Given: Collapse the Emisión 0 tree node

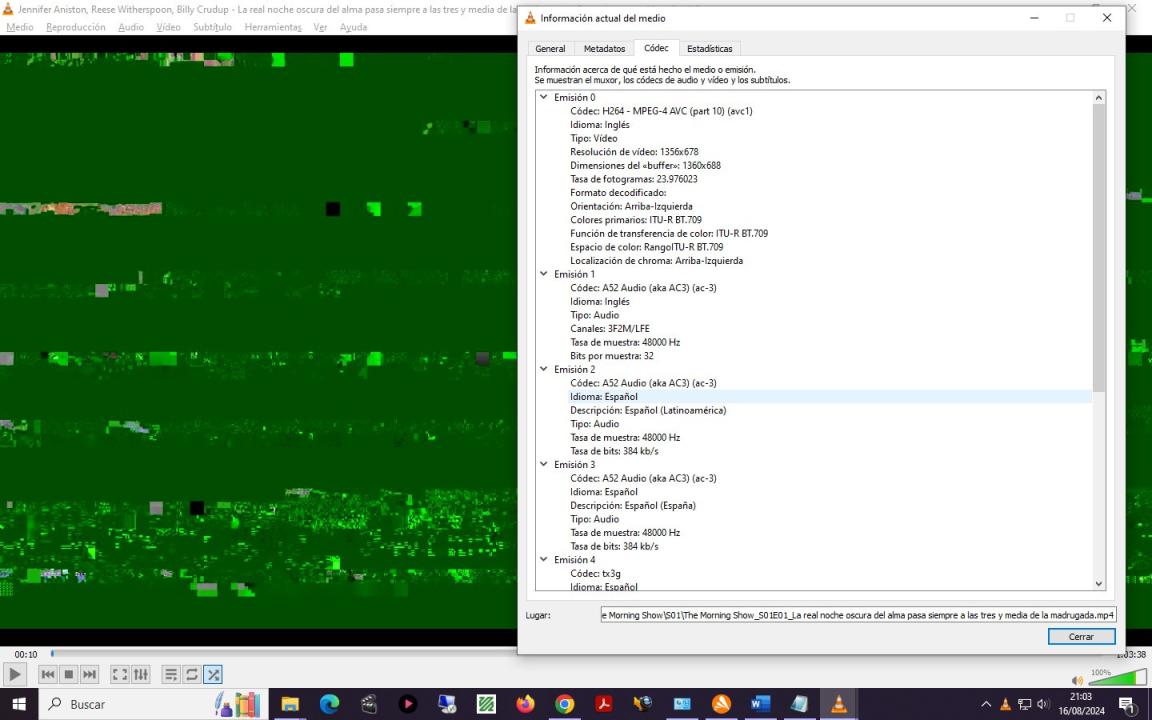Looking at the screenshot, I should click(x=544, y=97).
